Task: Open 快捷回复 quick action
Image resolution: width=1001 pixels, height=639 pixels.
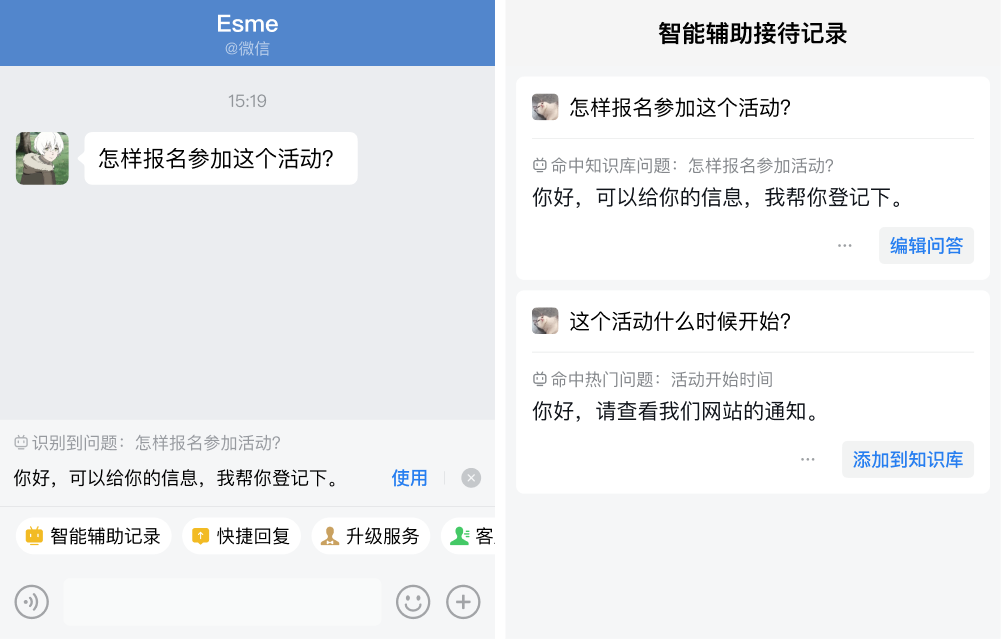Action: [x=241, y=536]
